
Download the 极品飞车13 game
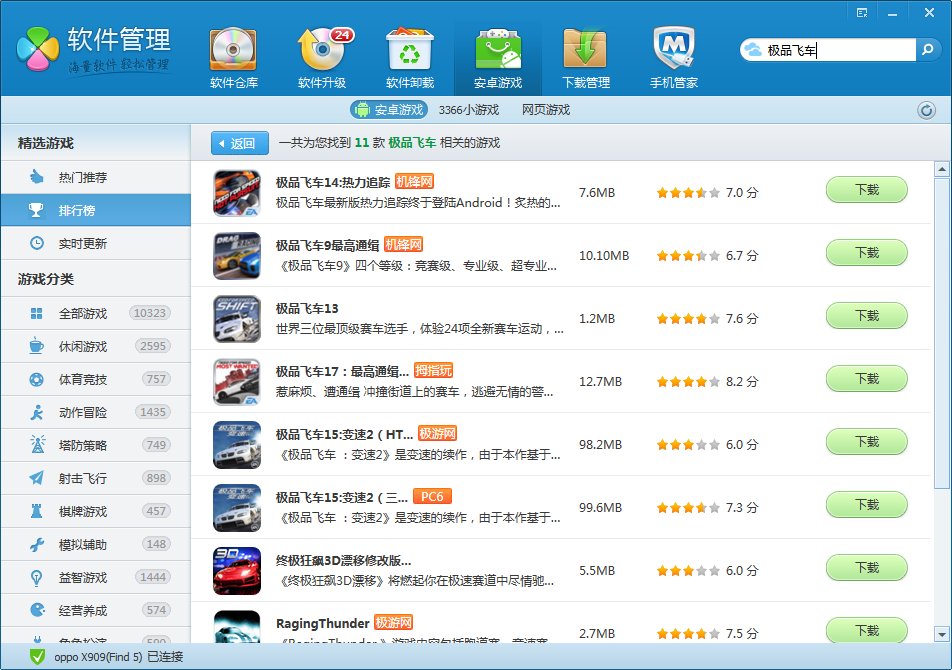click(x=866, y=316)
